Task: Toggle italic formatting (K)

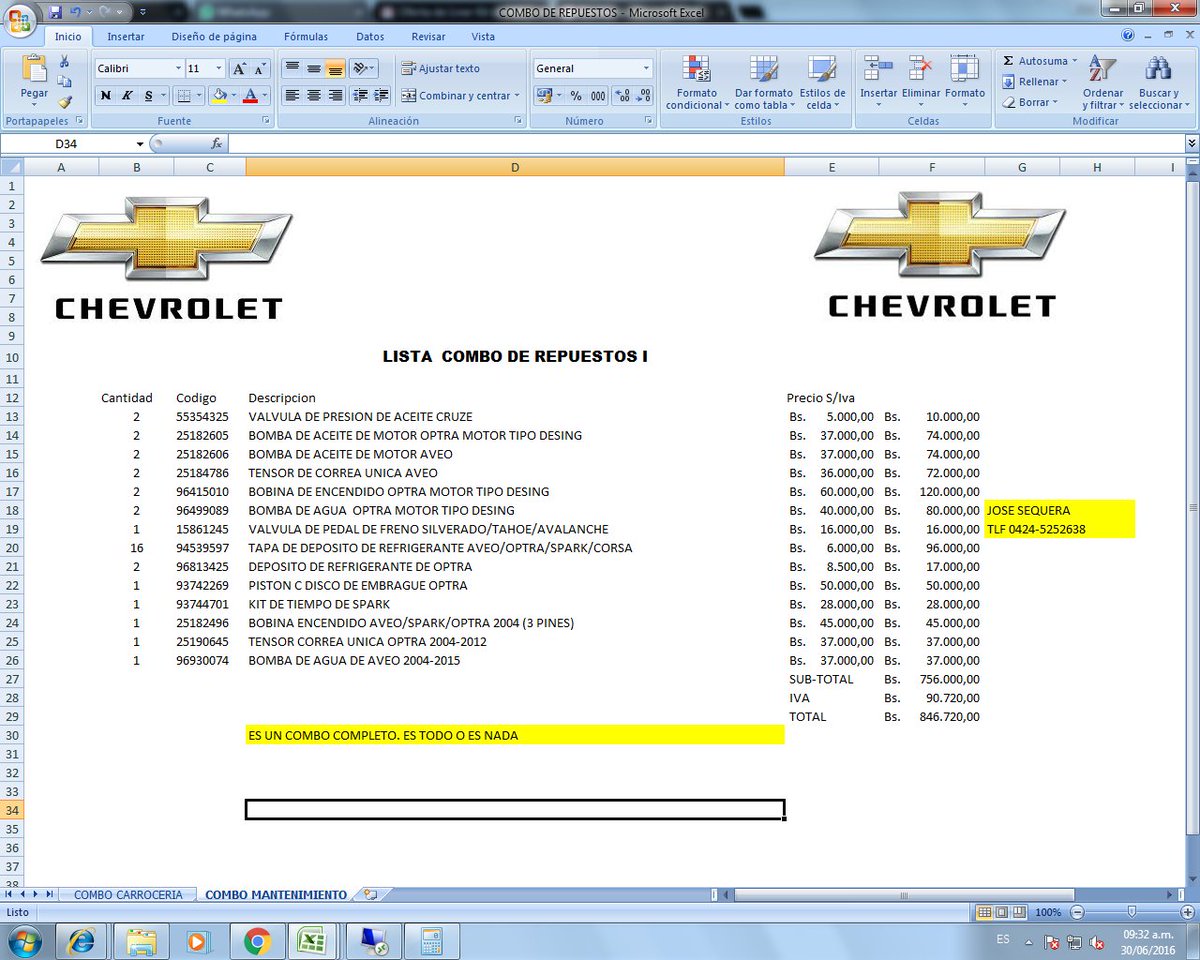Action: [x=127, y=96]
